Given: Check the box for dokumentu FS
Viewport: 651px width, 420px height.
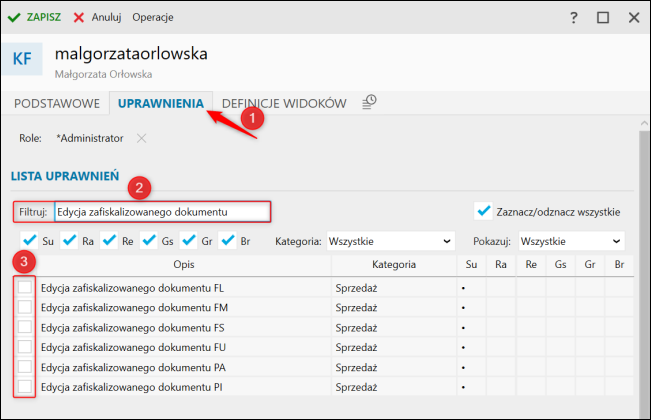Looking at the screenshot, I should pyautogui.click(x=25, y=327).
